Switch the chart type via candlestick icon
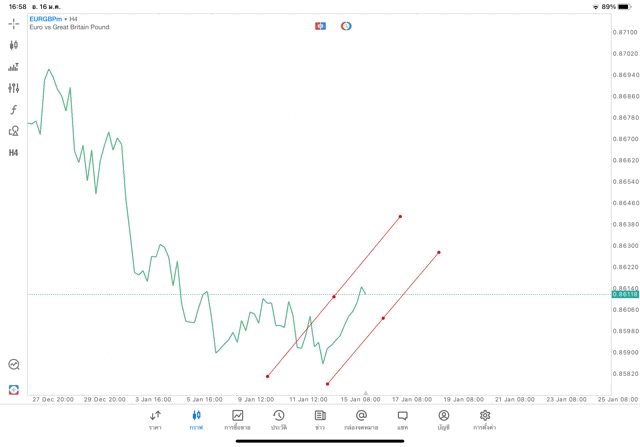 (x=14, y=45)
